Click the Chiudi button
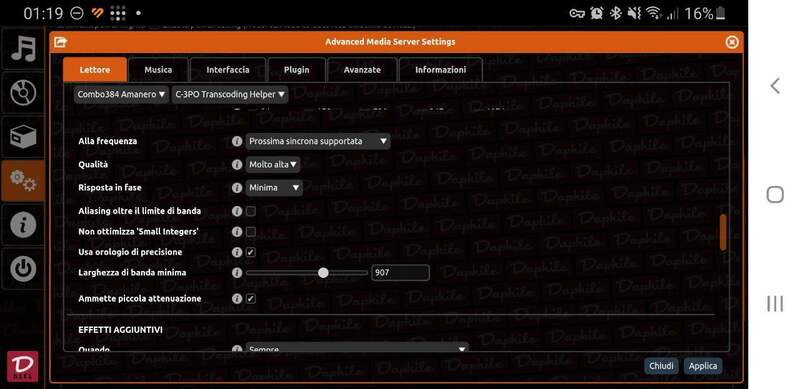The width and height of the screenshot is (800, 389). point(661,366)
